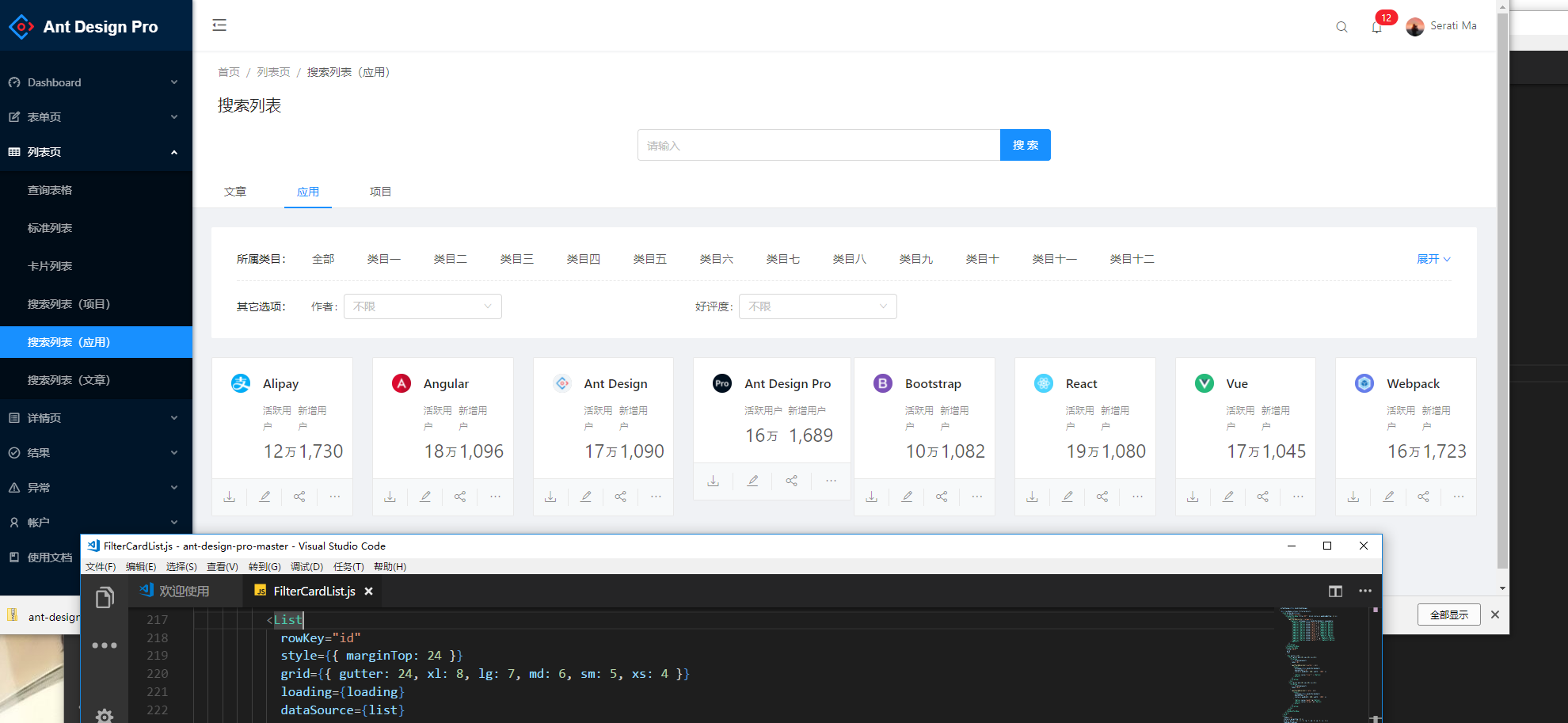Open more options on Ant Design Pro card
1568x723 pixels.
tap(831, 481)
